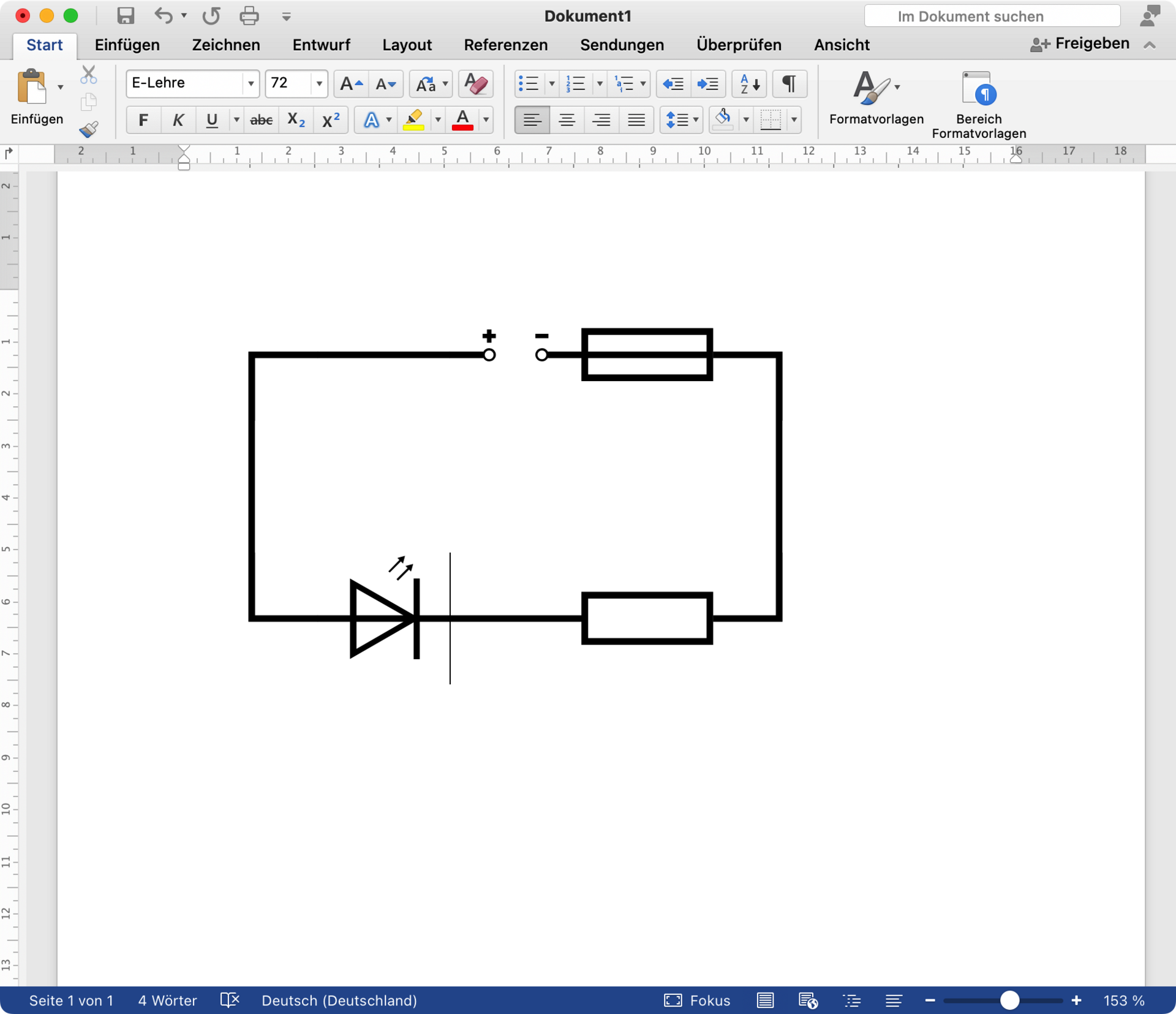Clear all formatting with eraser icon
1176x1014 pixels.
tap(475, 83)
